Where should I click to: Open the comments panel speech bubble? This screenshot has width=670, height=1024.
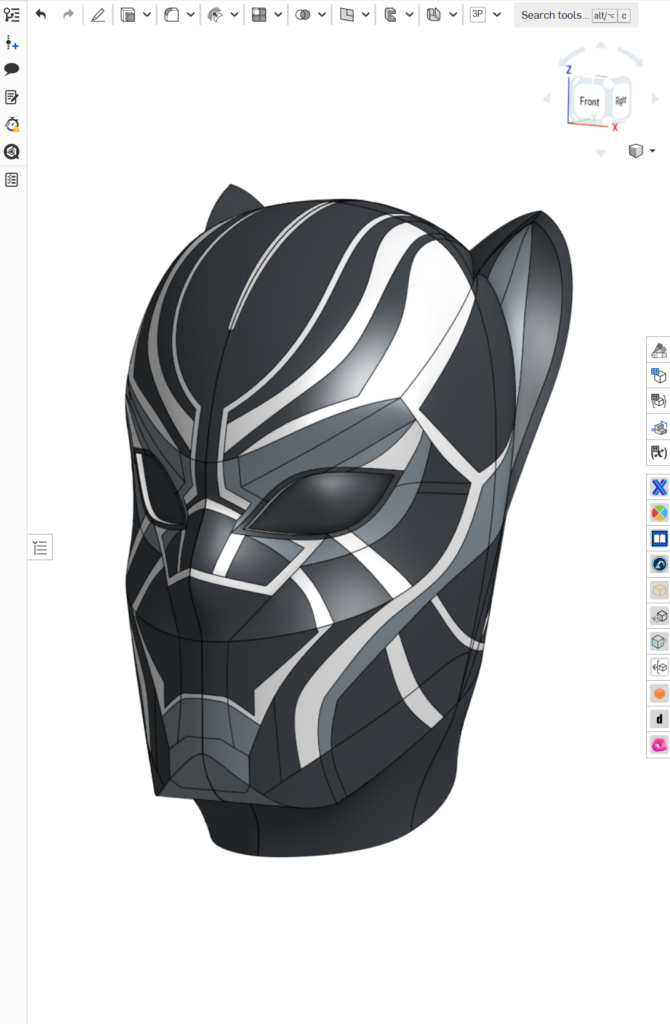12,69
